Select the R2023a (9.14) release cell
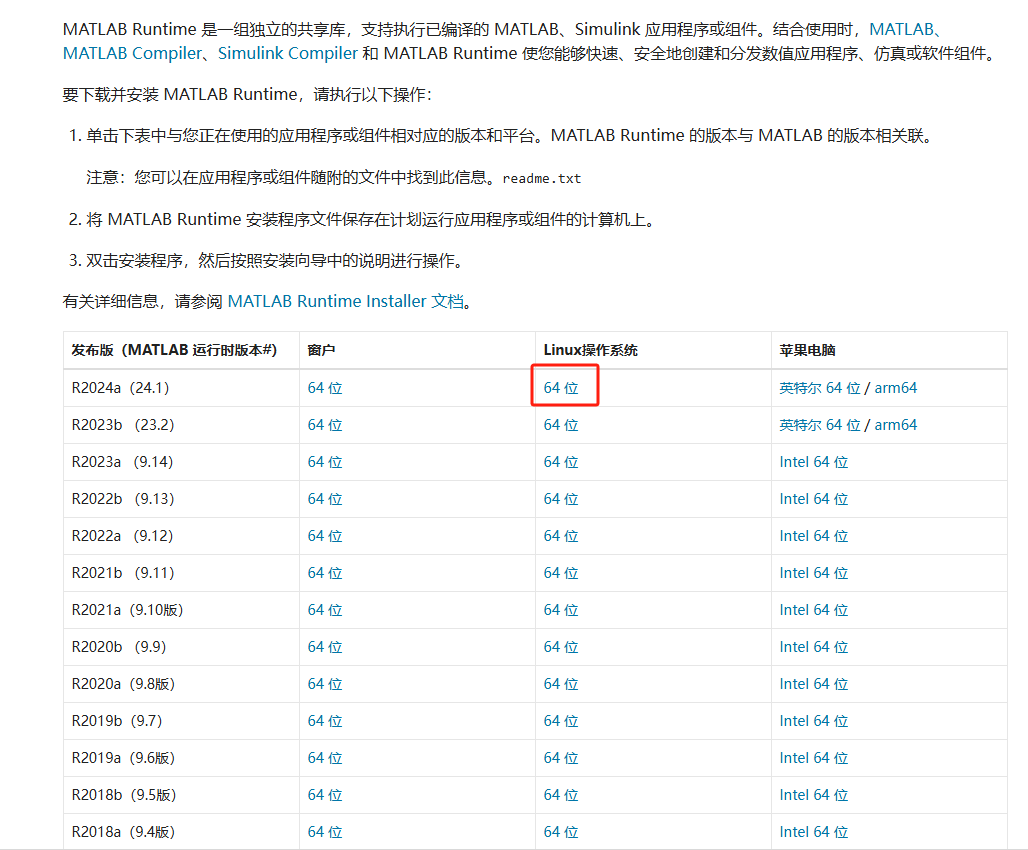The height and width of the screenshot is (850, 1028). pos(182,462)
